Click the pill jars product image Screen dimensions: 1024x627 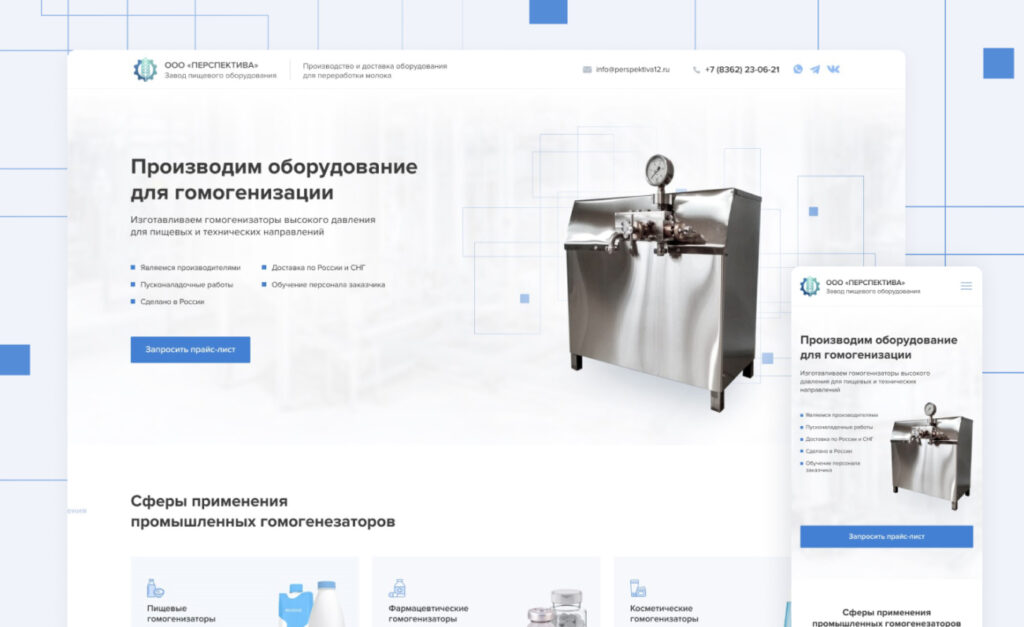tap(556, 607)
